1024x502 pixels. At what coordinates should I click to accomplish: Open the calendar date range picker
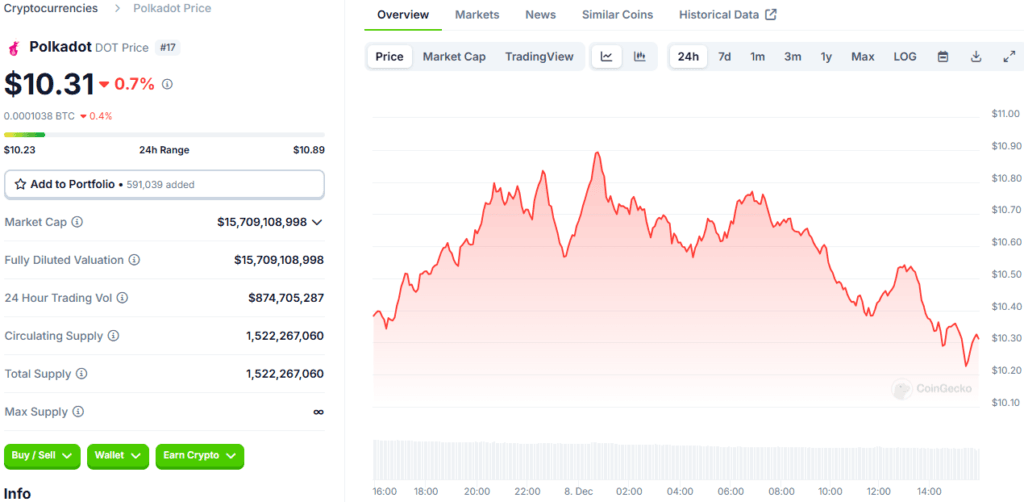point(942,57)
